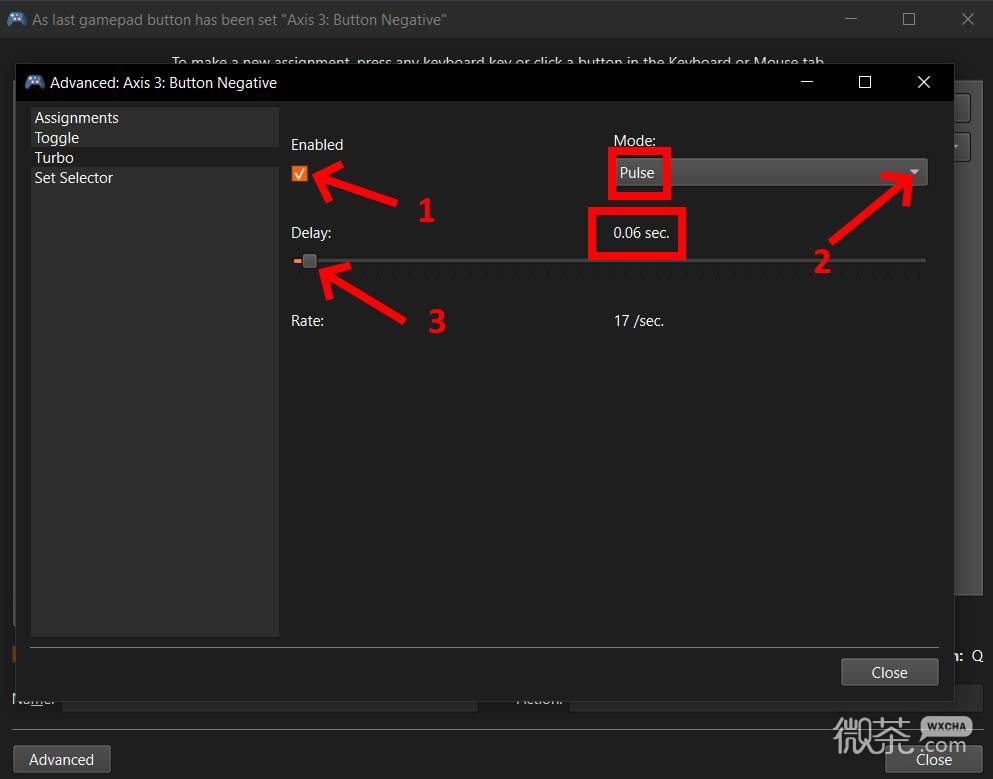Viewport: 993px width, 779px height.
Task: Maximize the background assignment window
Action: [x=909, y=19]
